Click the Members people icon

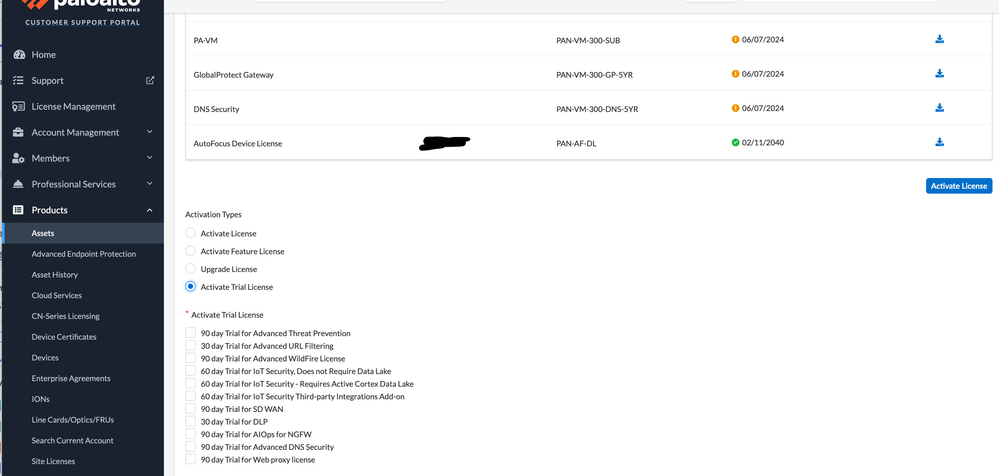[x=18, y=159]
